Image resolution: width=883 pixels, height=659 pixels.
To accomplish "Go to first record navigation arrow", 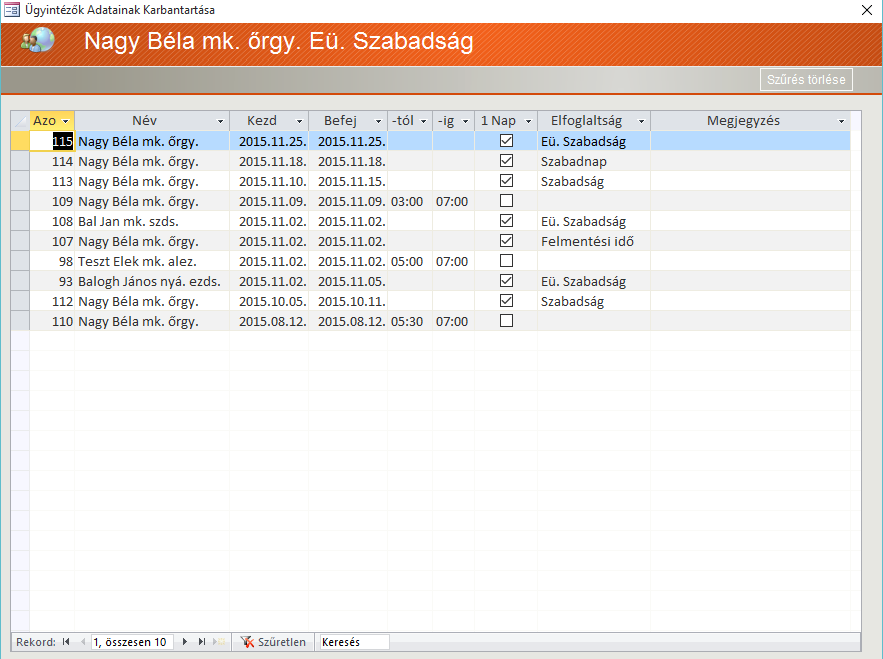I will [66, 642].
